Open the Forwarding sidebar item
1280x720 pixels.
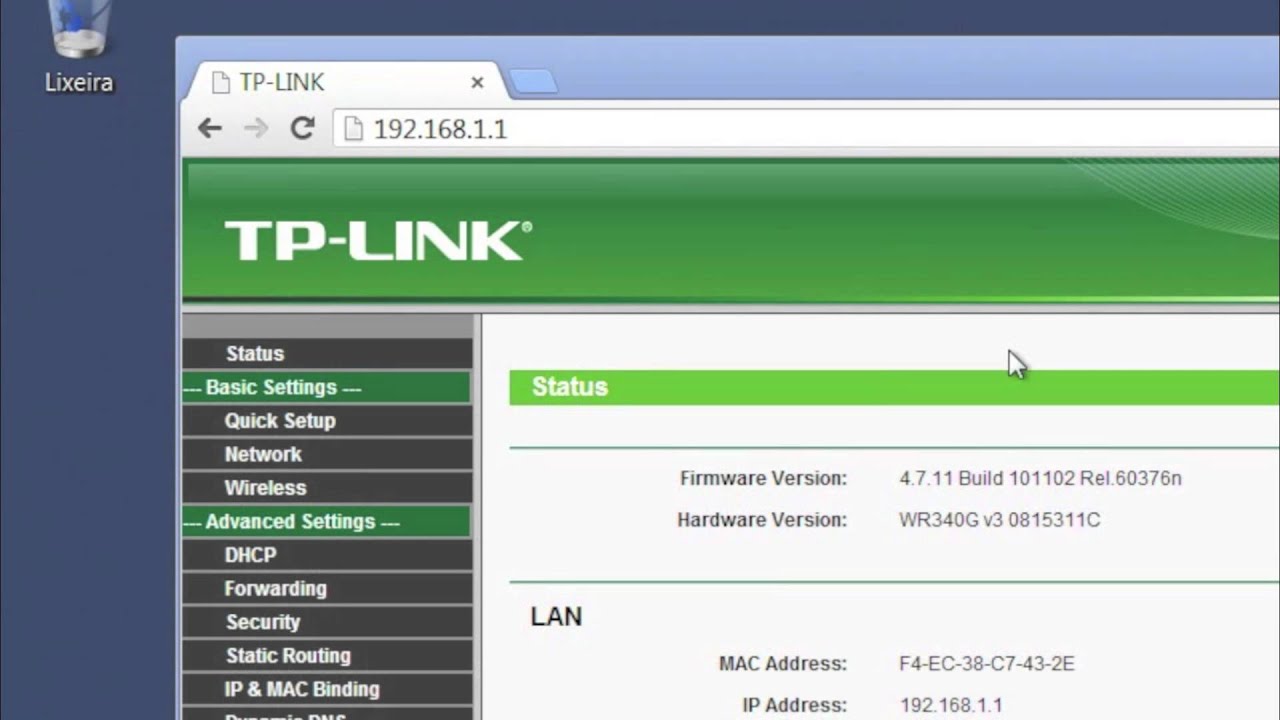pos(326,589)
